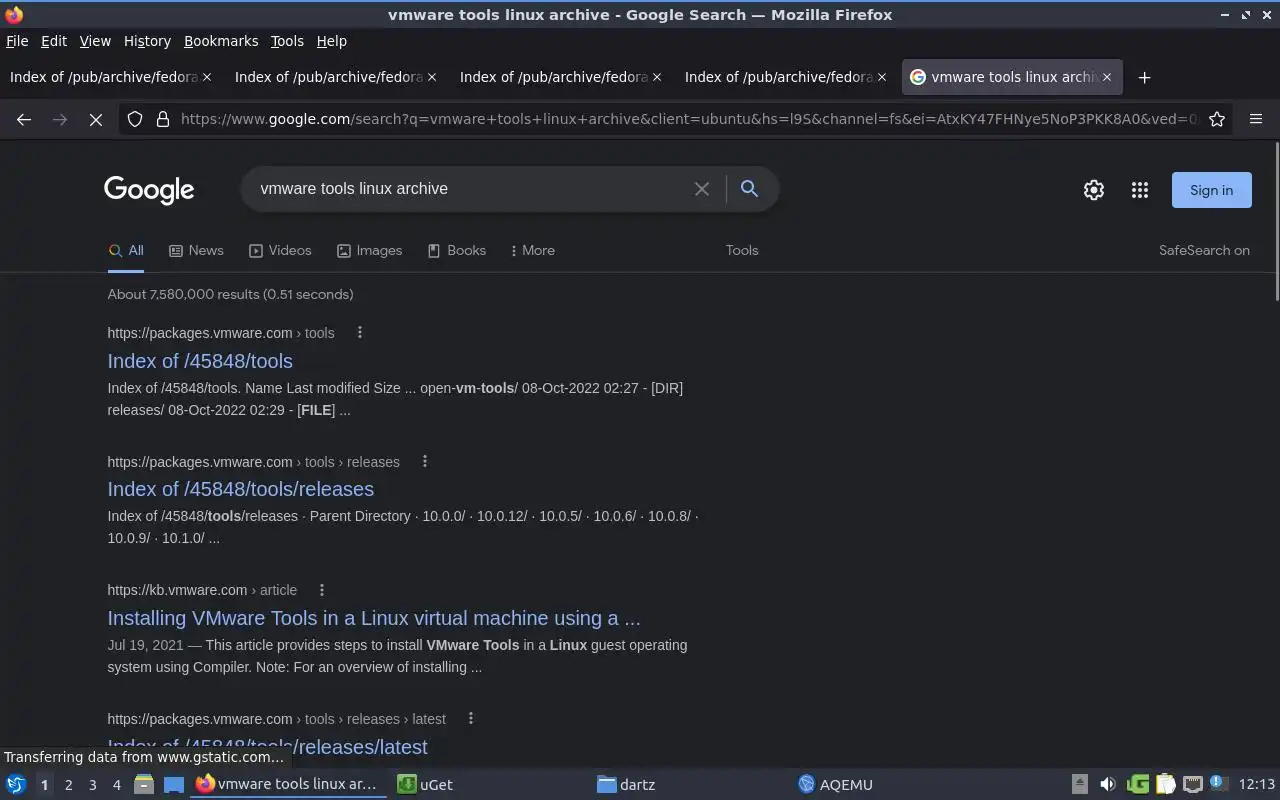Click the page vertical scrollbar
Viewport: 1280px width, 800px height.
[1276, 222]
